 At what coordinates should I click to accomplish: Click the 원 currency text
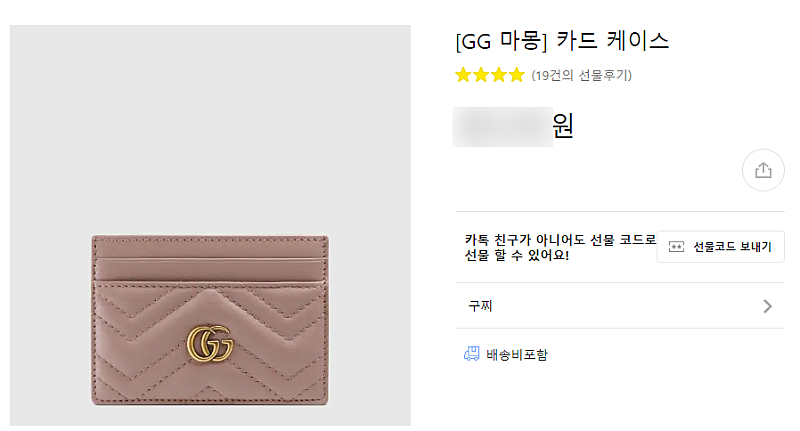click(x=563, y=126)
